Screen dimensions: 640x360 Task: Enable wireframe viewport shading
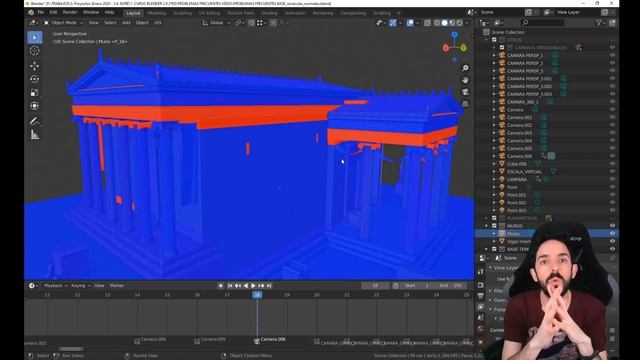tap(437, 23)
